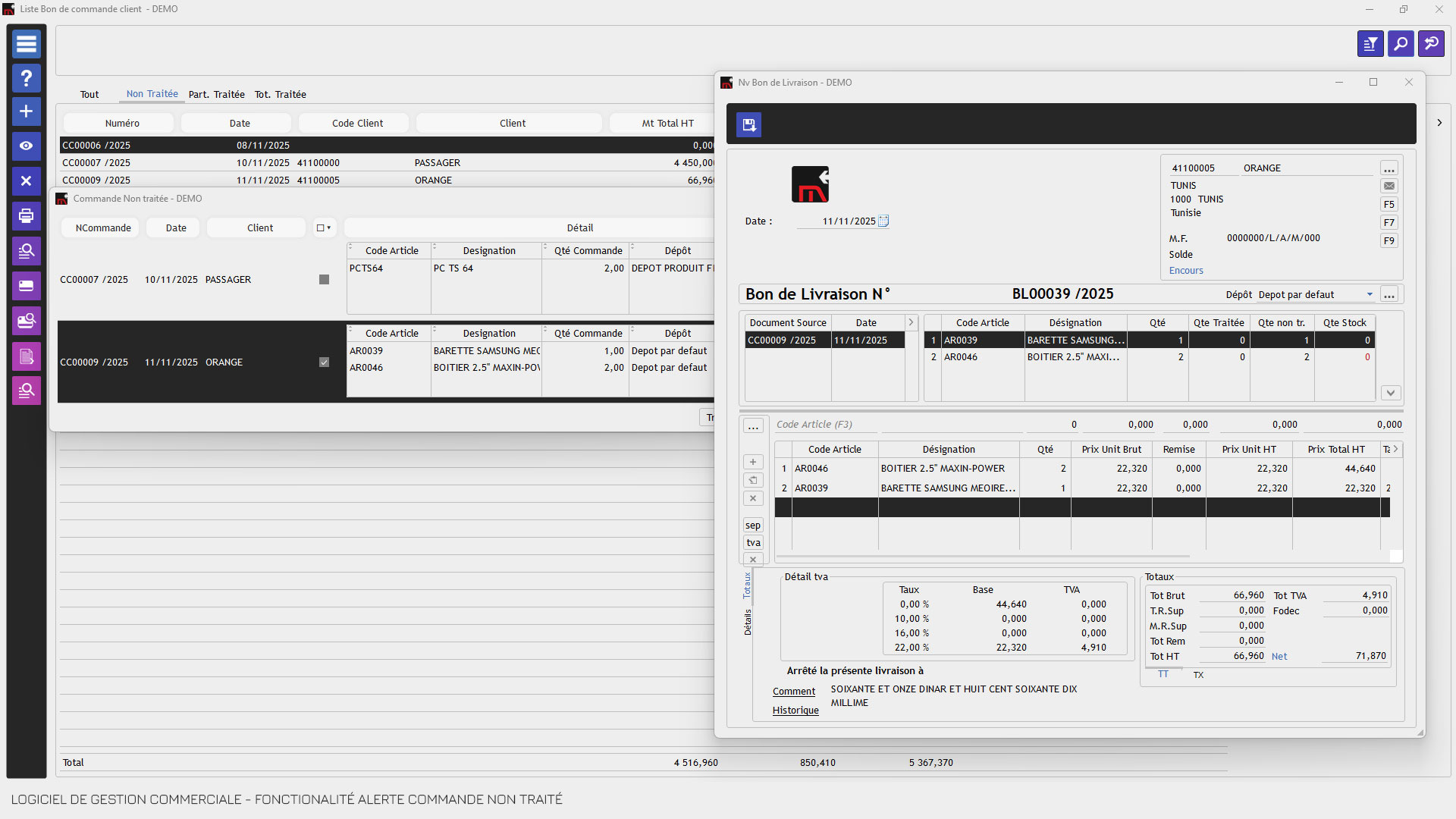Click the NCommande column header in Commande Non traitée

click(x=100, y=227)
